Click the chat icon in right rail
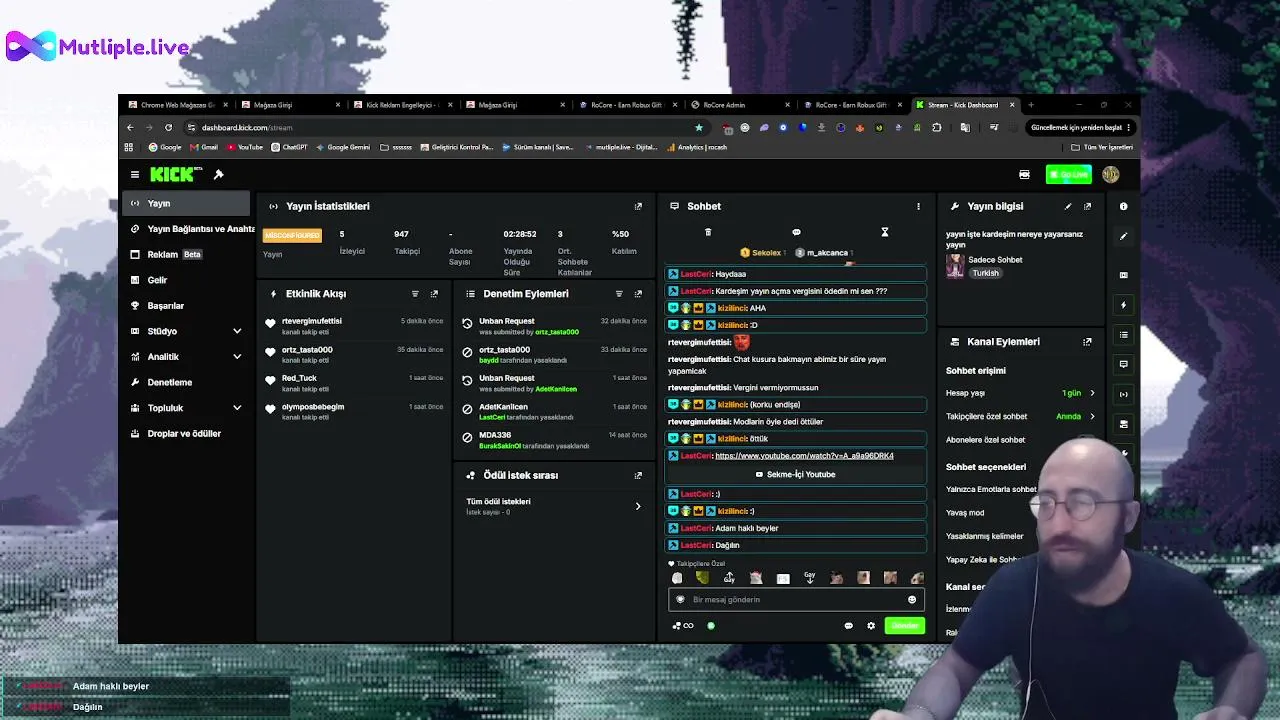The width and height of the screenshot is (1280, 720). click(1123, 364)
